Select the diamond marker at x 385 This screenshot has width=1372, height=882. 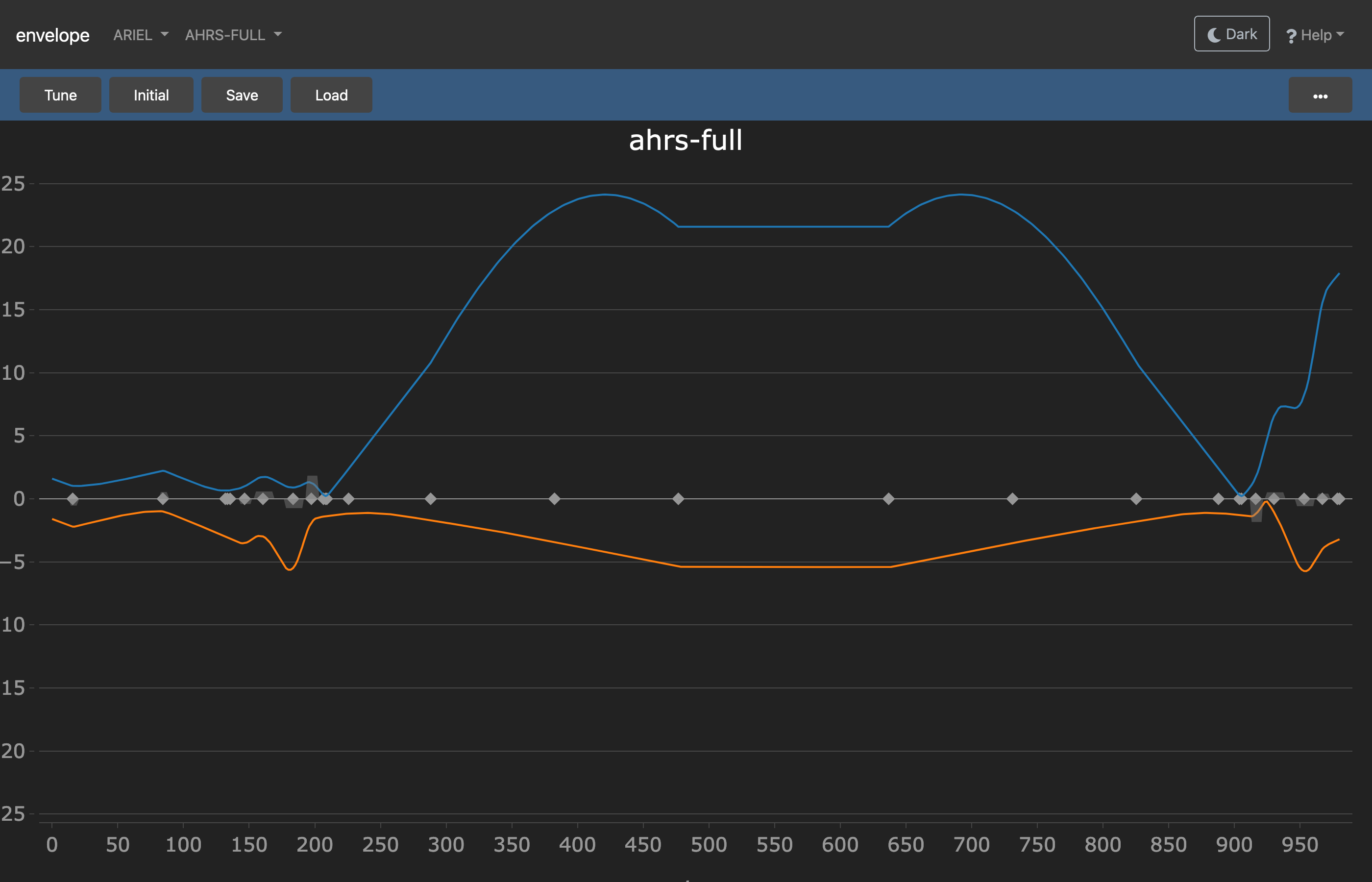554,499
